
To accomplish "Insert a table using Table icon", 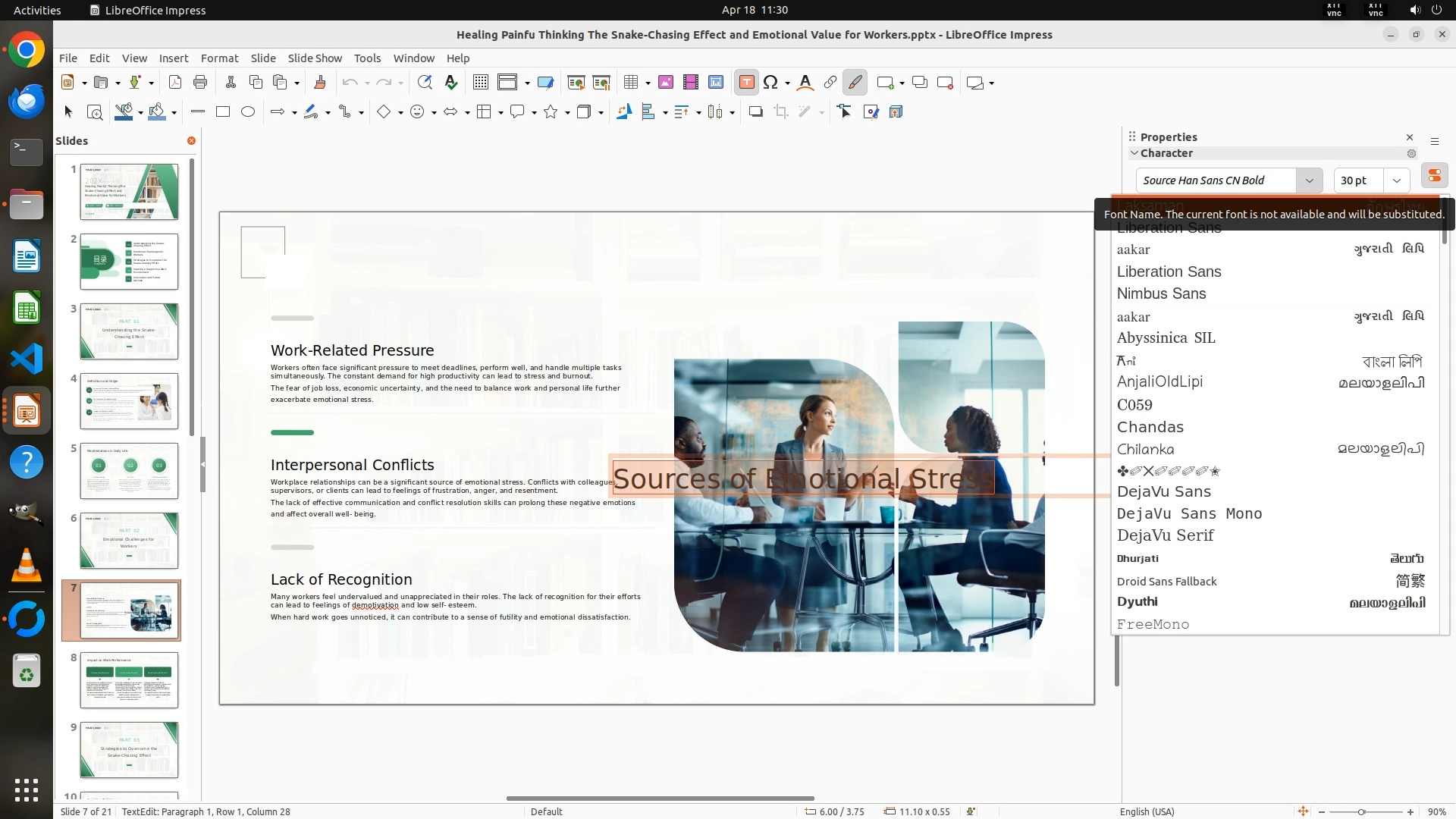I will (x=630, y=83).
